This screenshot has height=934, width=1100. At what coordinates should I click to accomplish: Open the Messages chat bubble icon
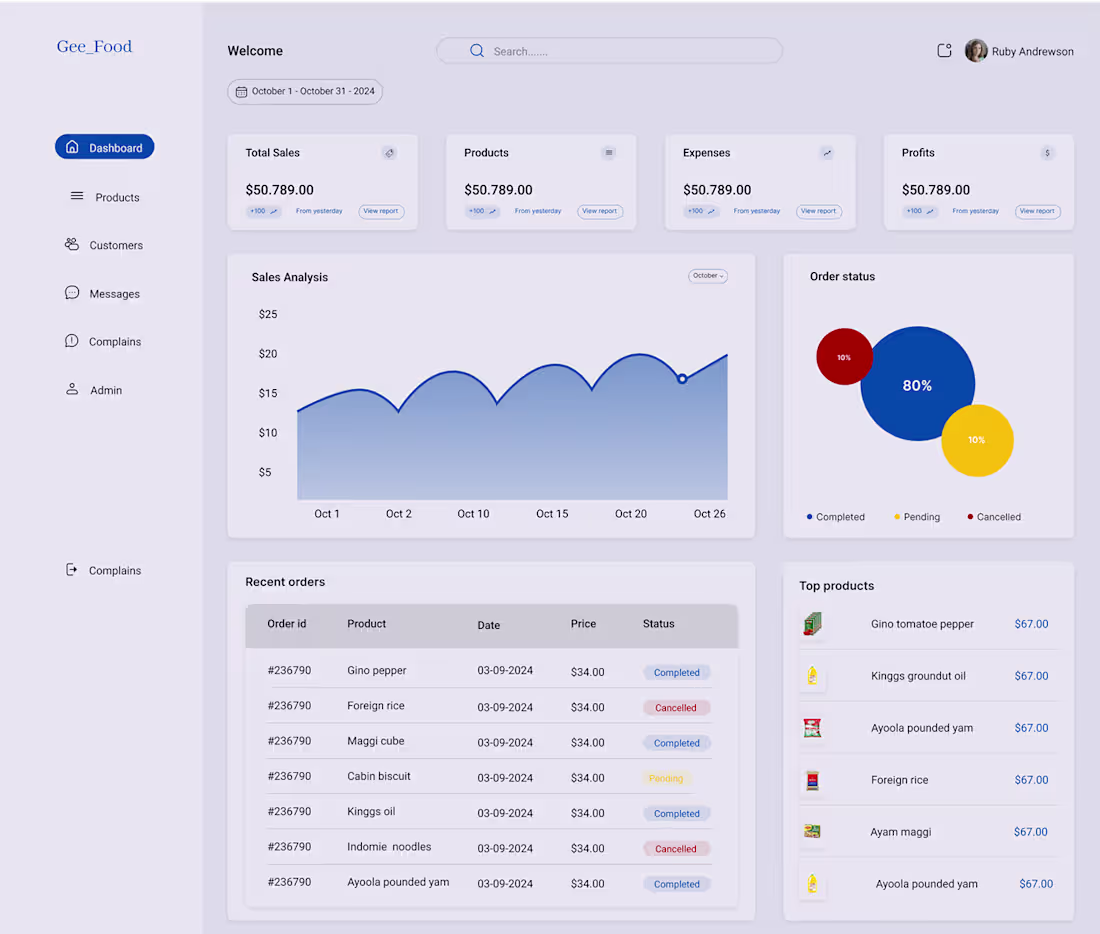pyautogui.click(x=71, y=292)
